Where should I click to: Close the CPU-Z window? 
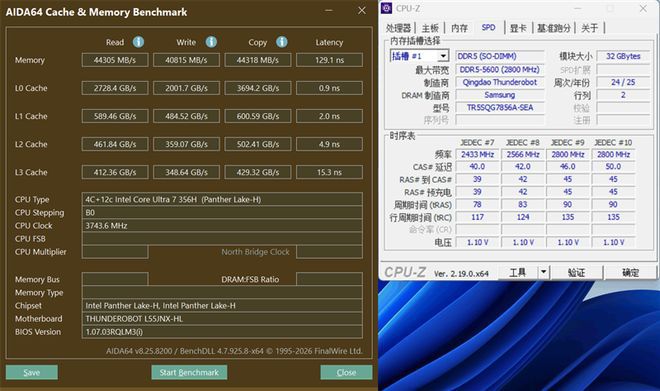tap(643, 8)
